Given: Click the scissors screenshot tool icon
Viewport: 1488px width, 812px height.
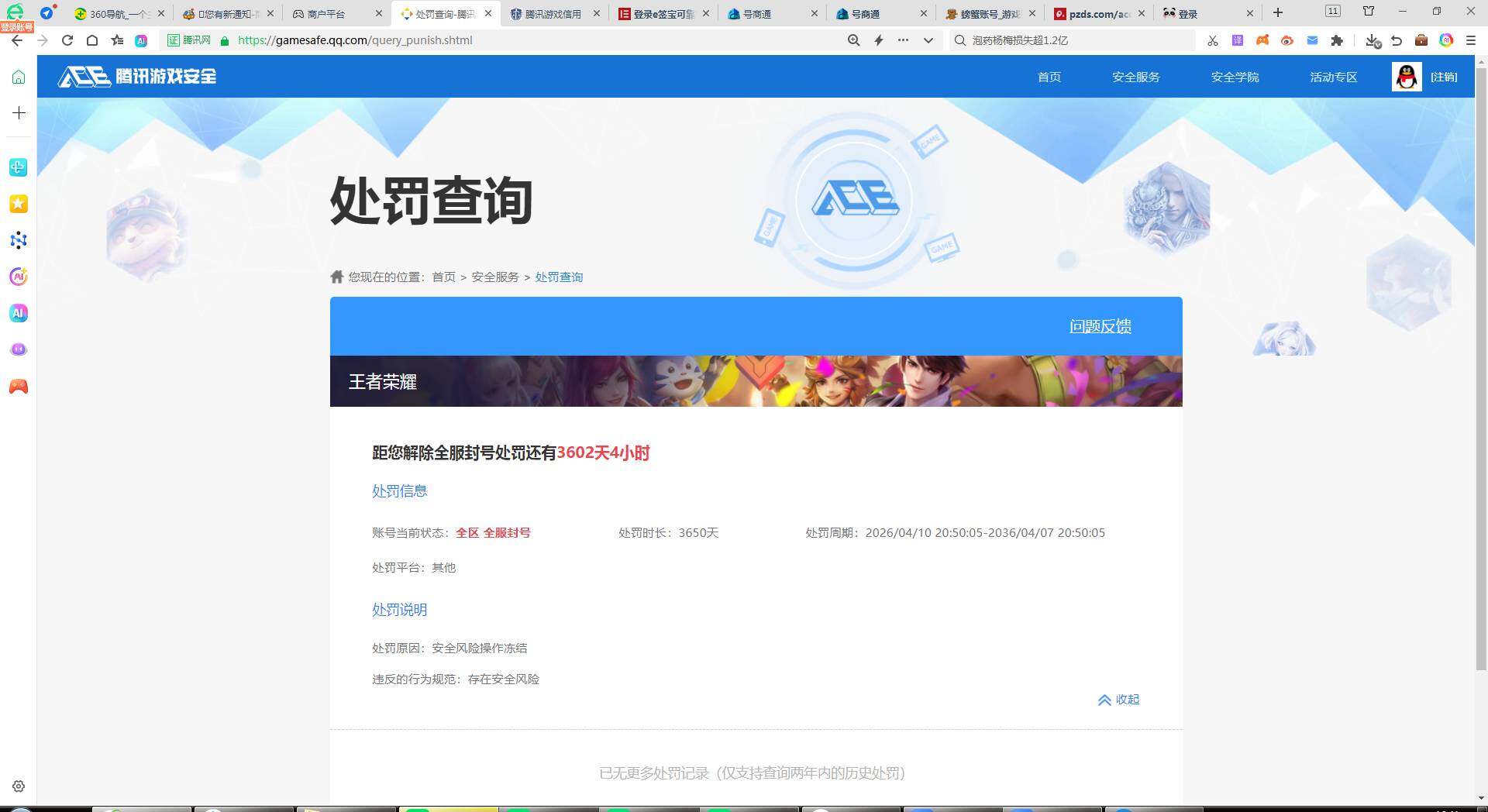Looking at the screenshot, I should pyautogui.click(x=1213, y=40).
